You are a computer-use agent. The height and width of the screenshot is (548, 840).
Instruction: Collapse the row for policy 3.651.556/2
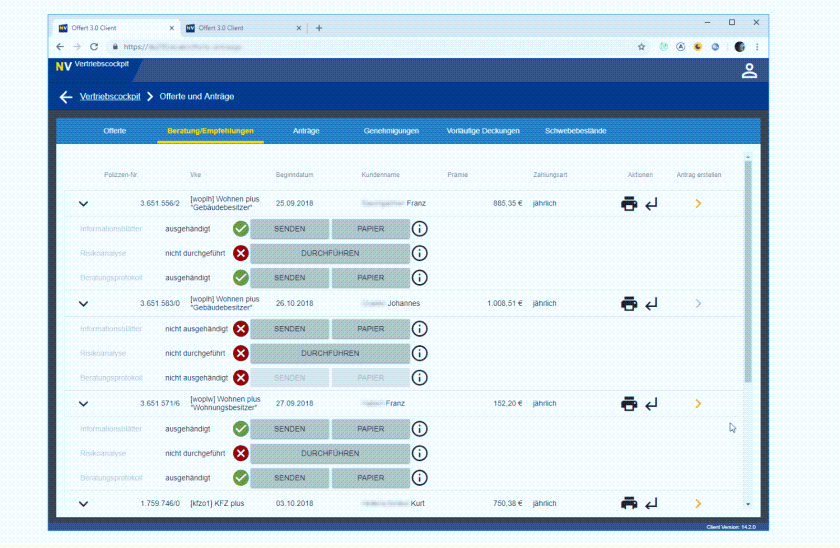pyautogui.click(x=83, y=204)
